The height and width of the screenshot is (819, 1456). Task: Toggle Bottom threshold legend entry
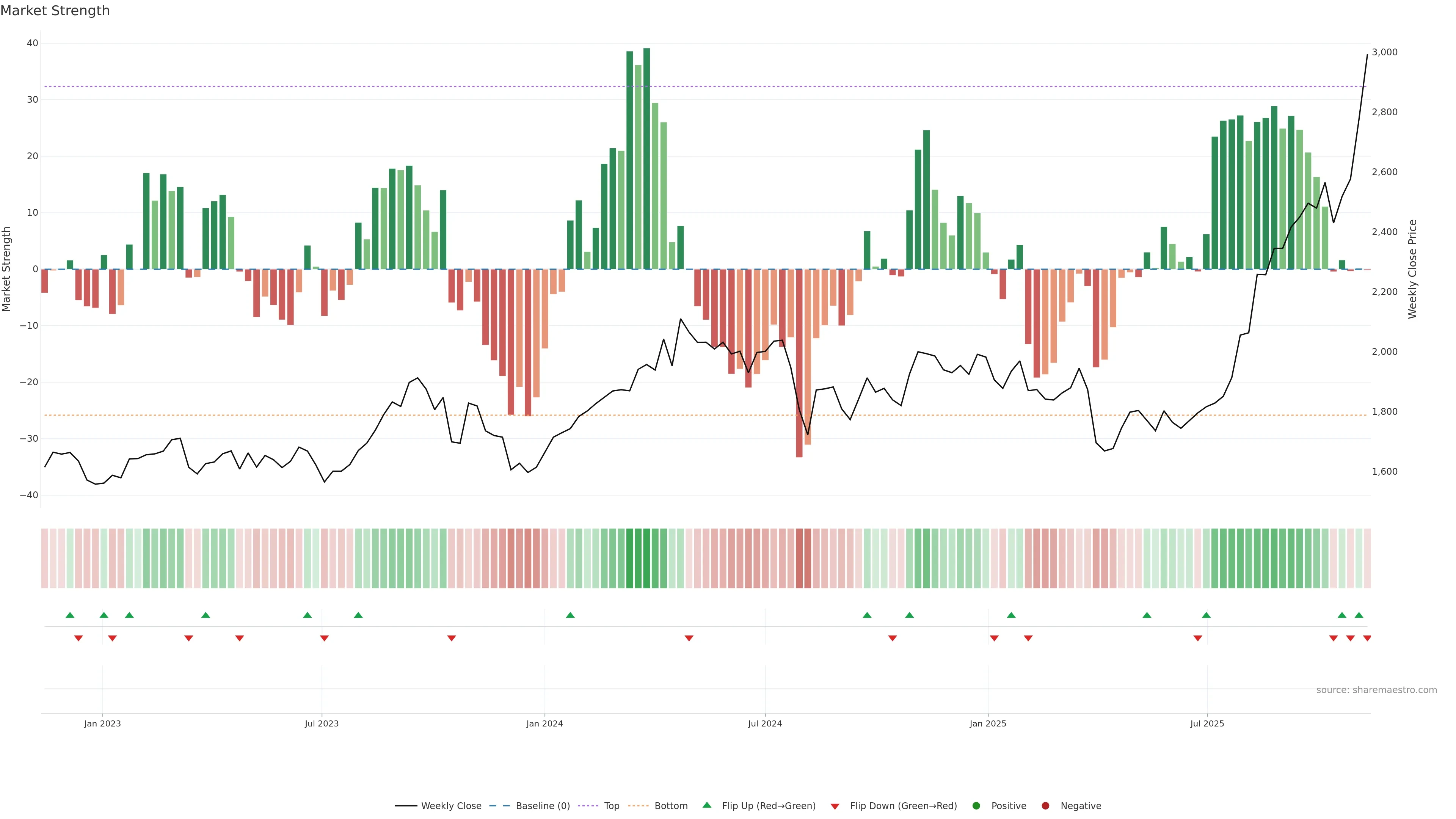670,806
